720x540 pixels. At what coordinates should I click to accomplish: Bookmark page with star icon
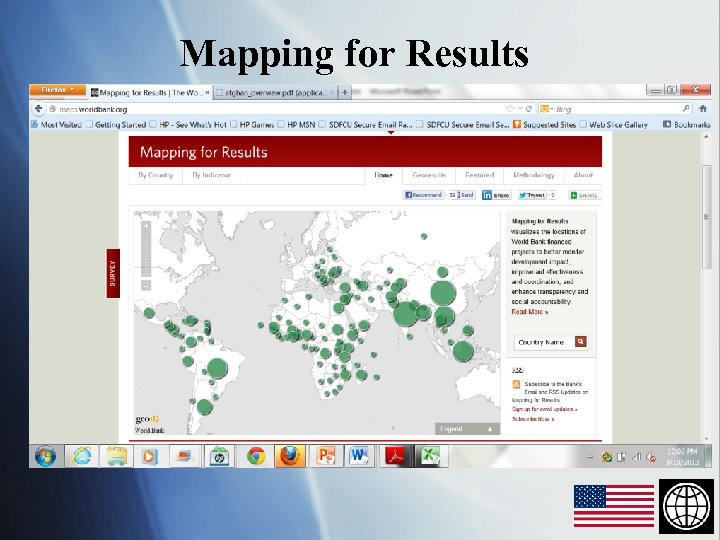(x=510, y=109)
